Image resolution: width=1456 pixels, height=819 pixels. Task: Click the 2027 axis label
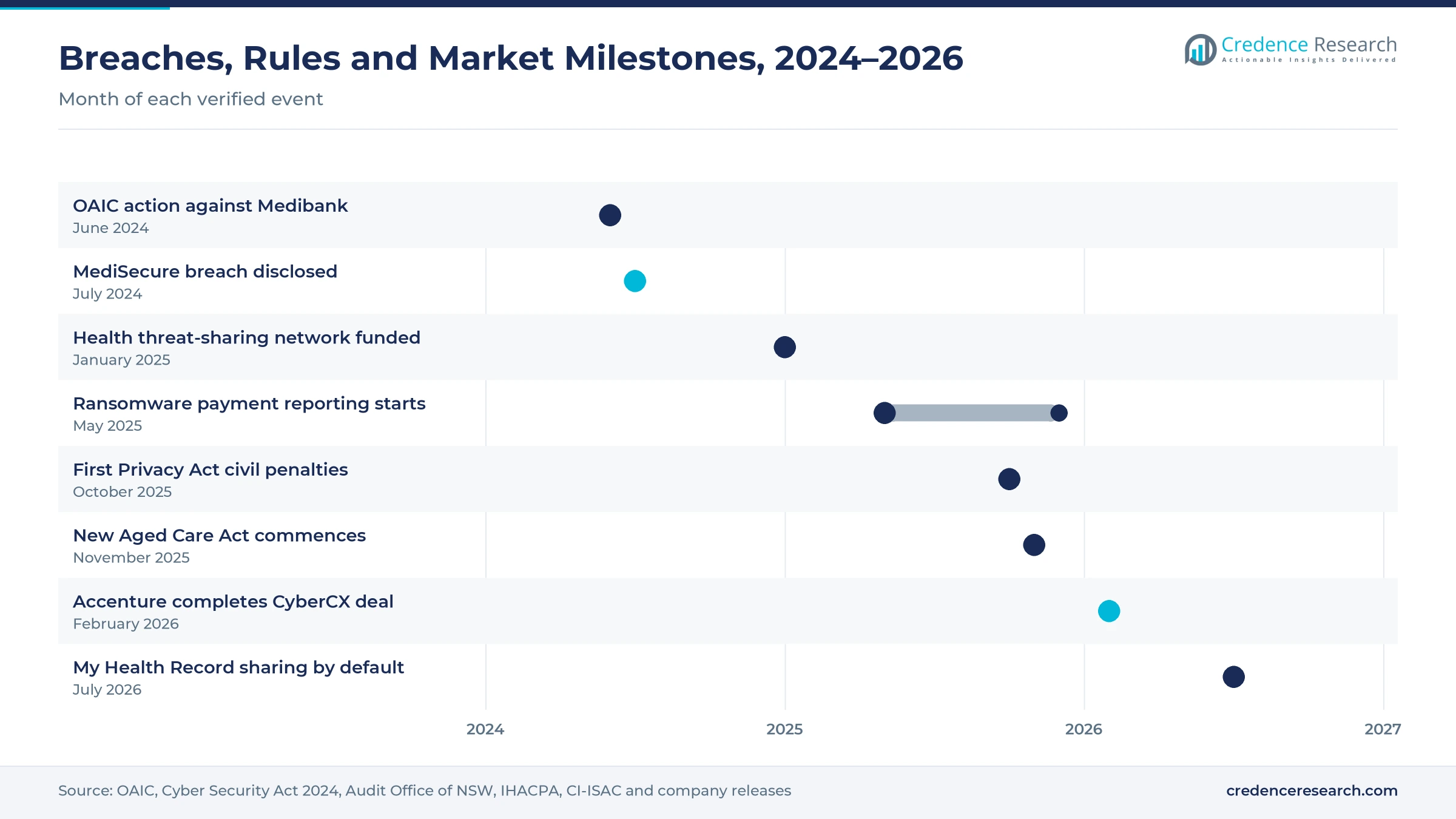click(1383, 729)
